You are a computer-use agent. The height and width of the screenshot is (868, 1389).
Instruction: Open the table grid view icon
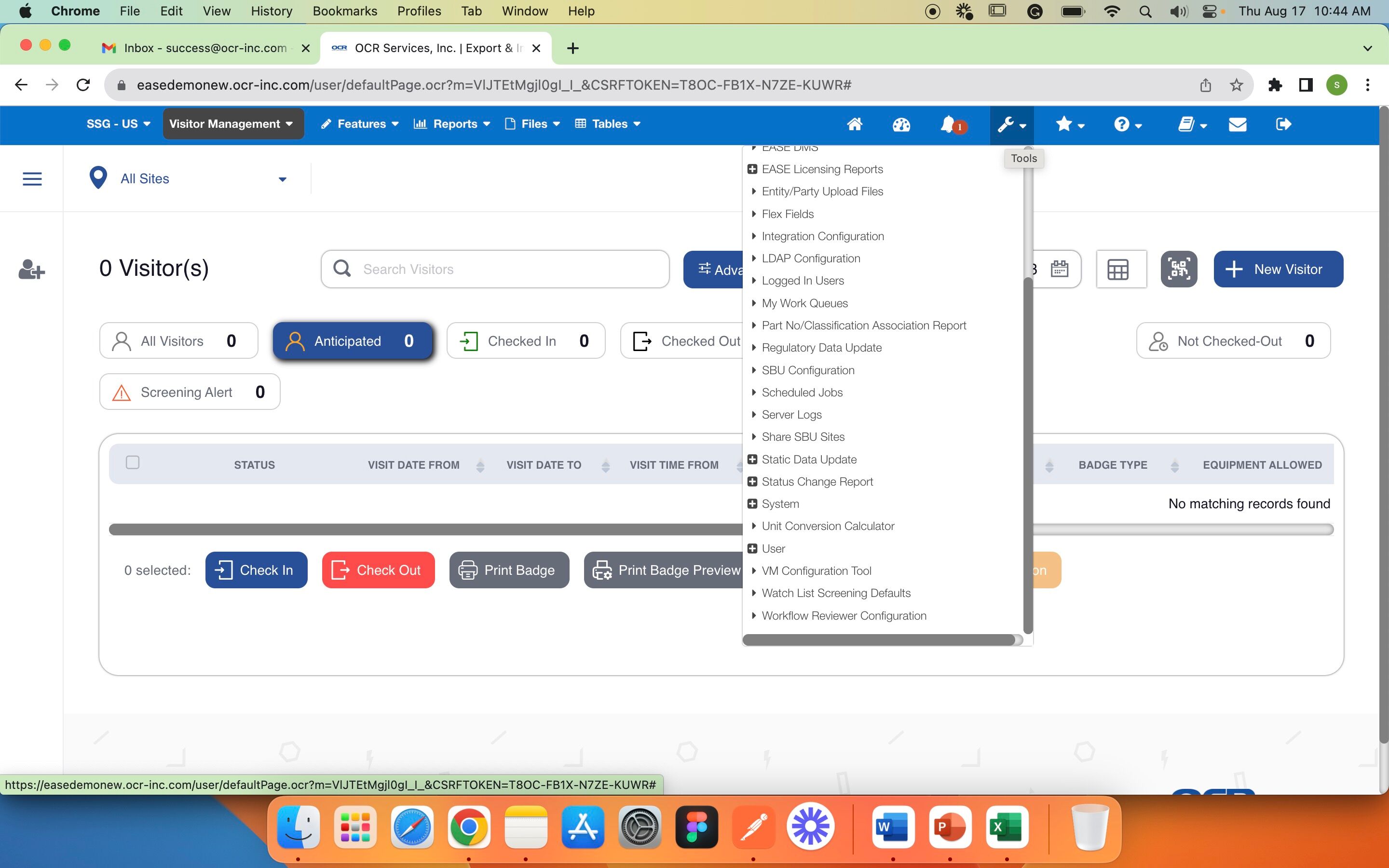[x=1117, y=269]
